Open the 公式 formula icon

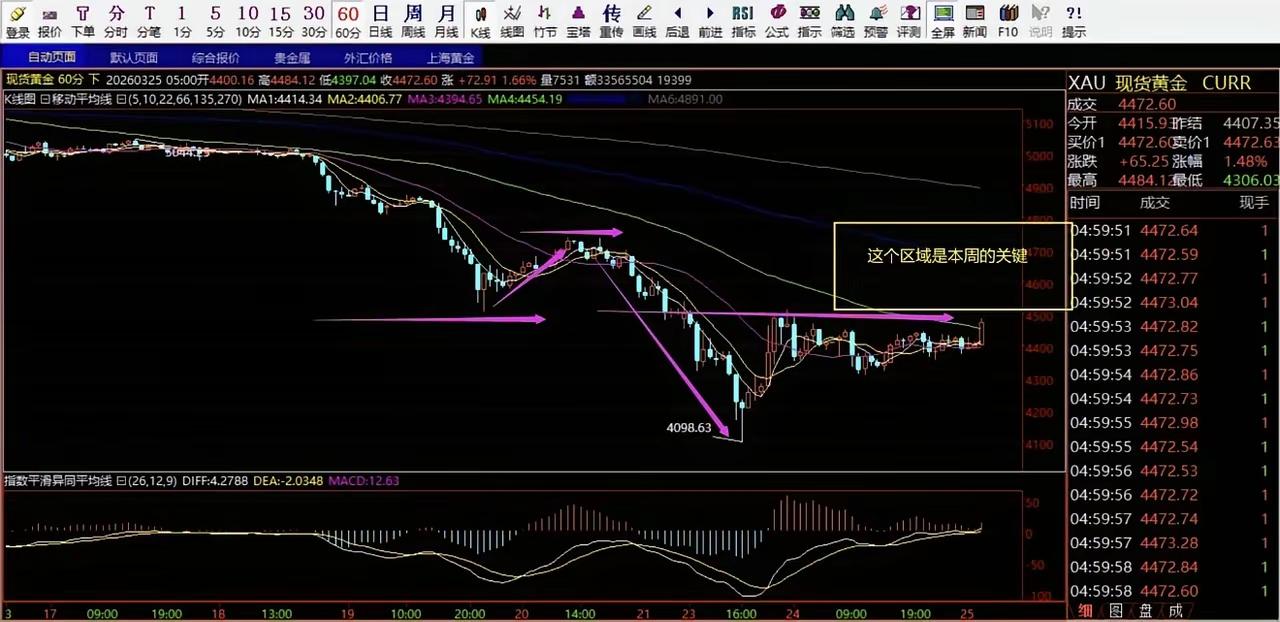point(776,20)
